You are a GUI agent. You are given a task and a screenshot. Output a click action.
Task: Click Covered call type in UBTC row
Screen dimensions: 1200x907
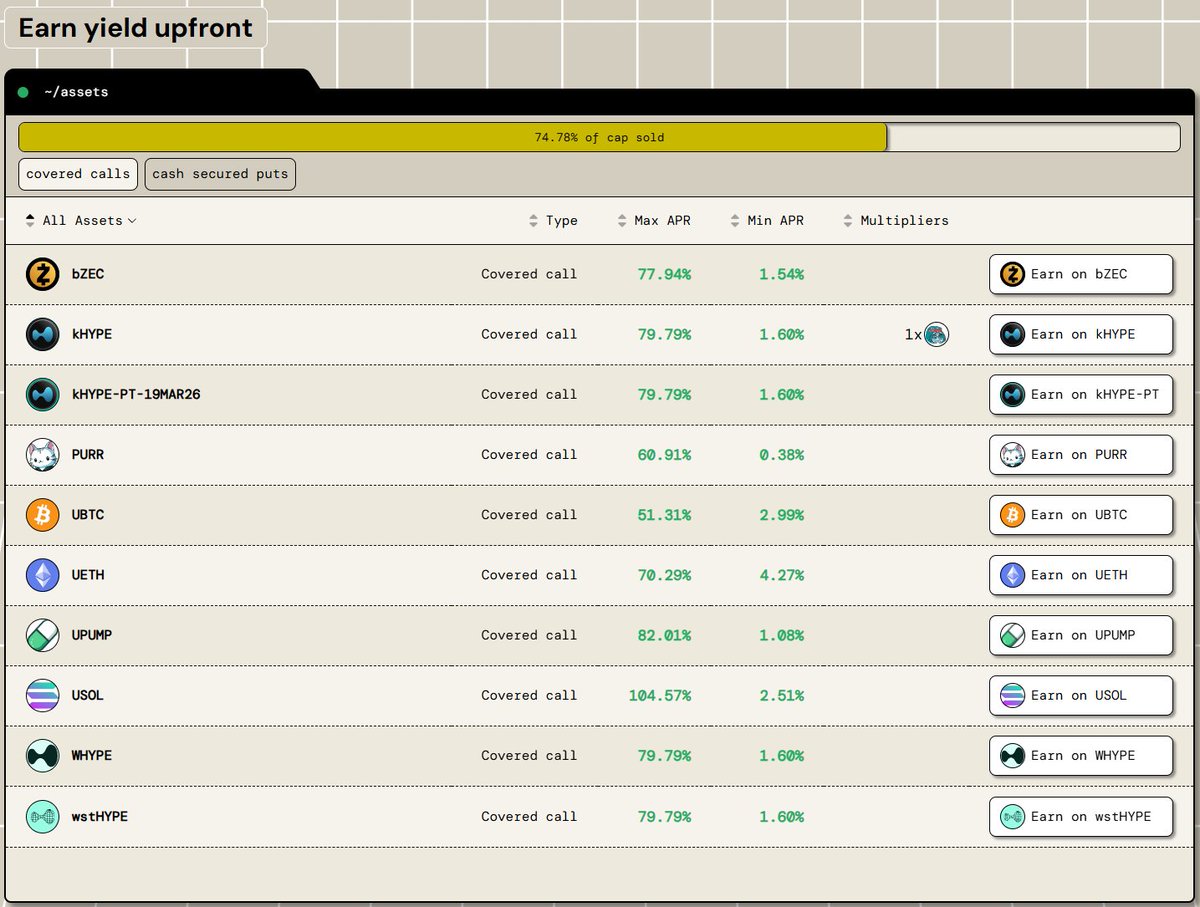coord(529,515)
